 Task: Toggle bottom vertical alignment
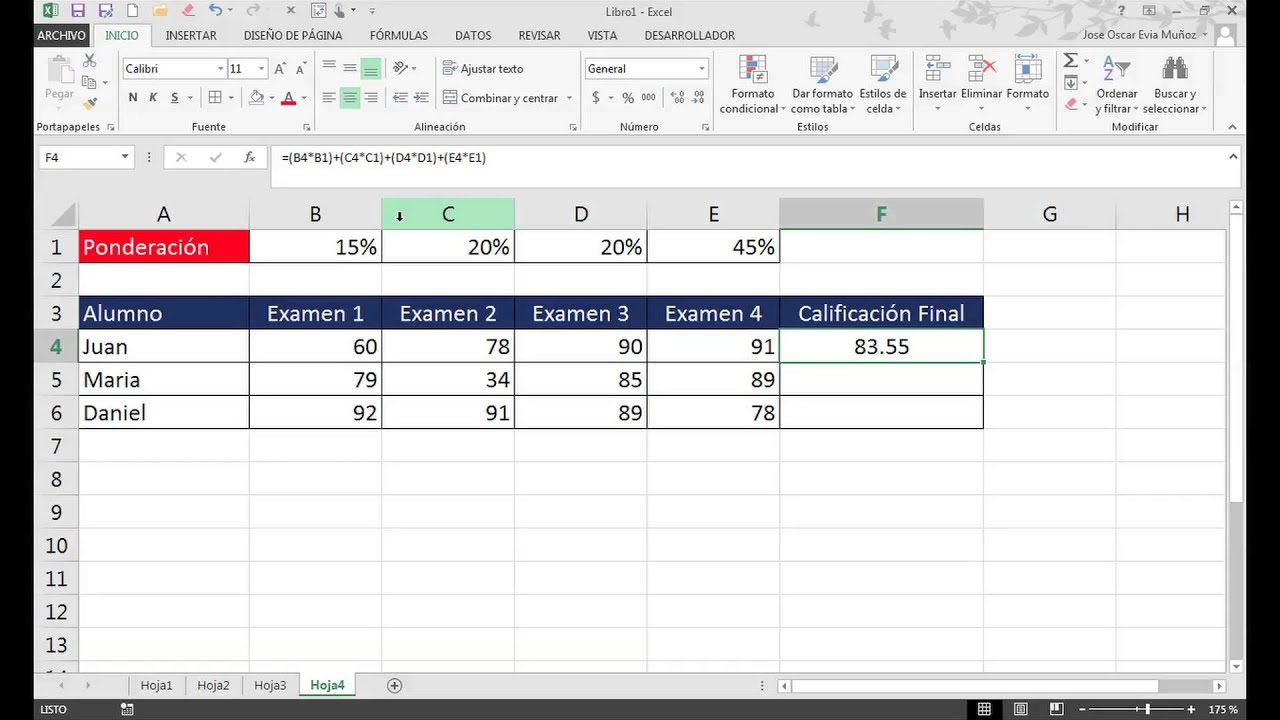point(371,69)
